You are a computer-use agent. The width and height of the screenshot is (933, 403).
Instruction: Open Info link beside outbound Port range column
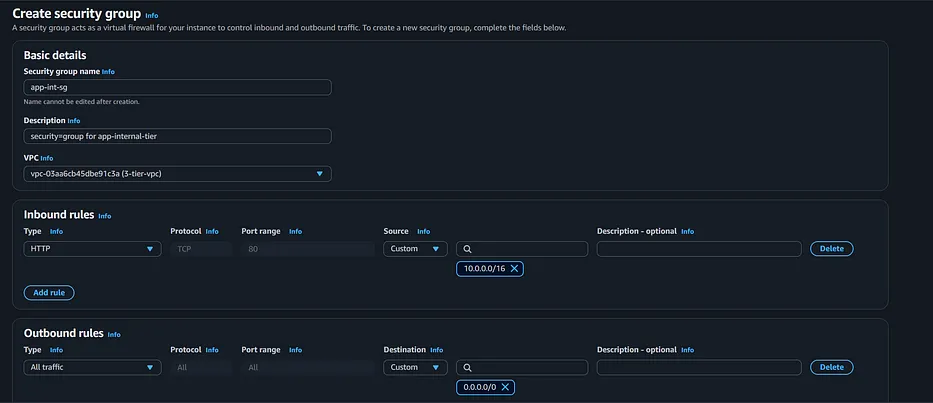[295, 350]
